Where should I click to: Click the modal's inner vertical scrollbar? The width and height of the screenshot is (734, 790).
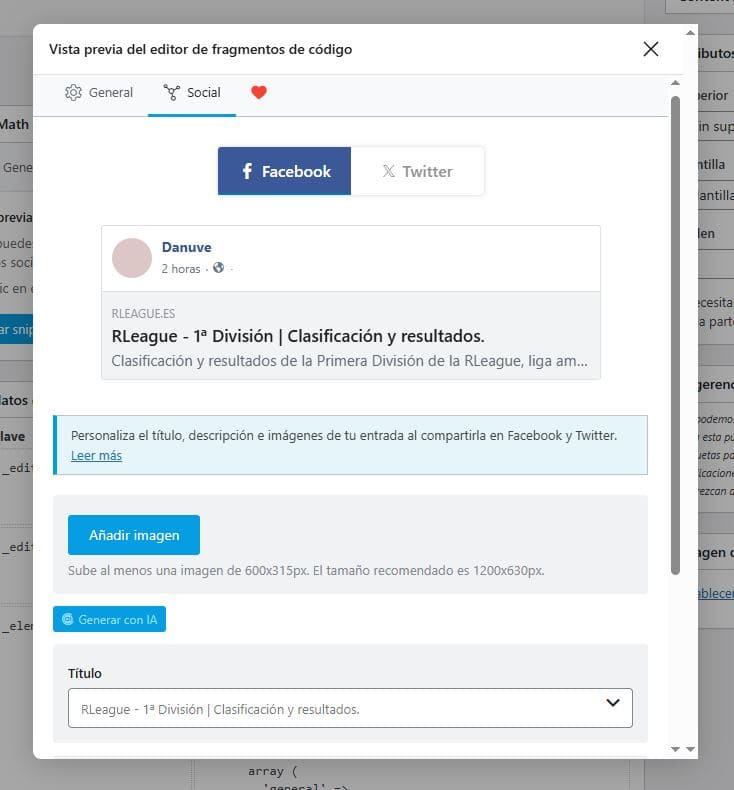click(x=676, y=335)
